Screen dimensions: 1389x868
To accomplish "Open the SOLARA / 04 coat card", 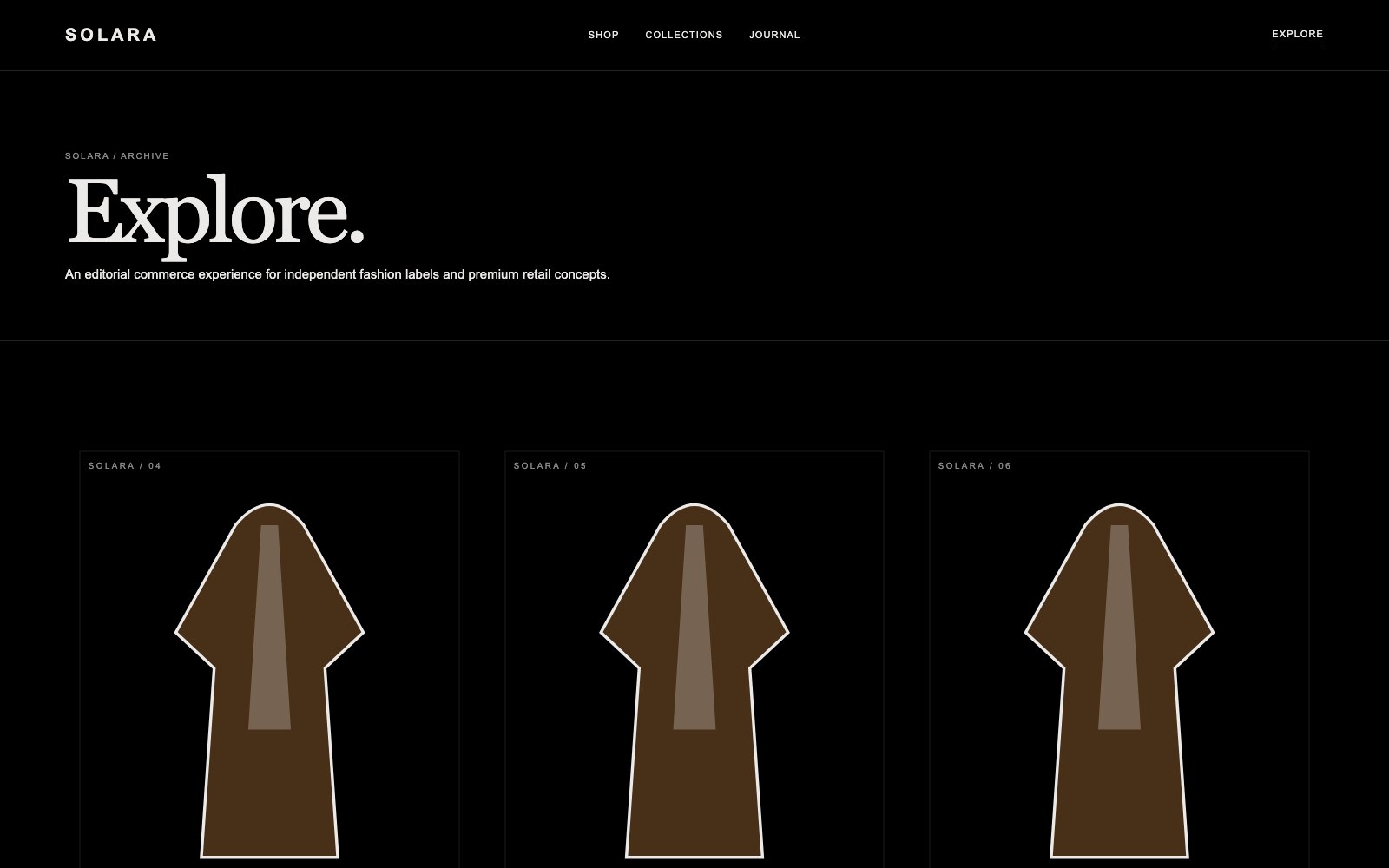I will (x=269, y=660).
